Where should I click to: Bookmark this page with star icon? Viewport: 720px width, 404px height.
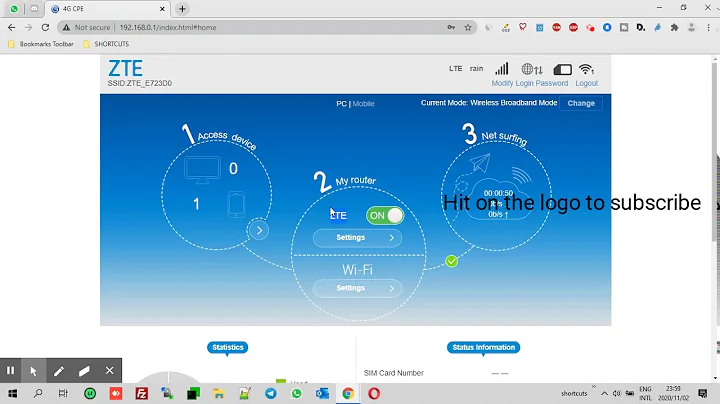tap(468, 28)
